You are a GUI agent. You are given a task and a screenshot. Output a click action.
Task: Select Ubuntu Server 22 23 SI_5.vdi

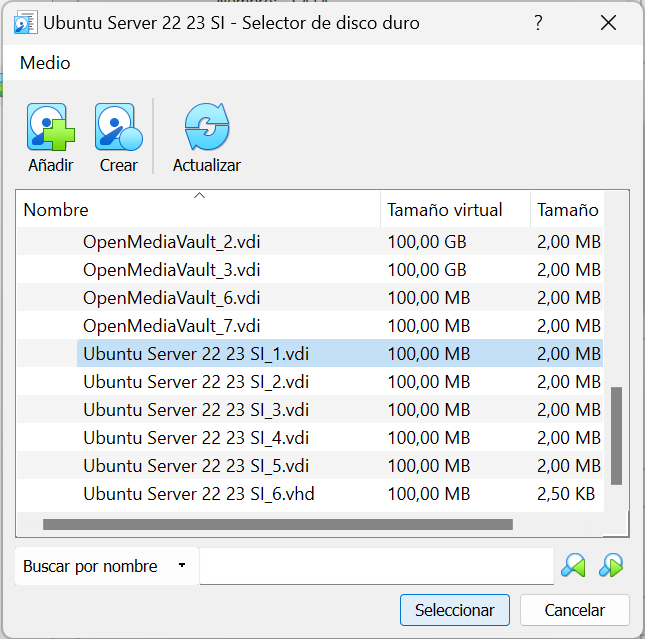tap(310, 465)
